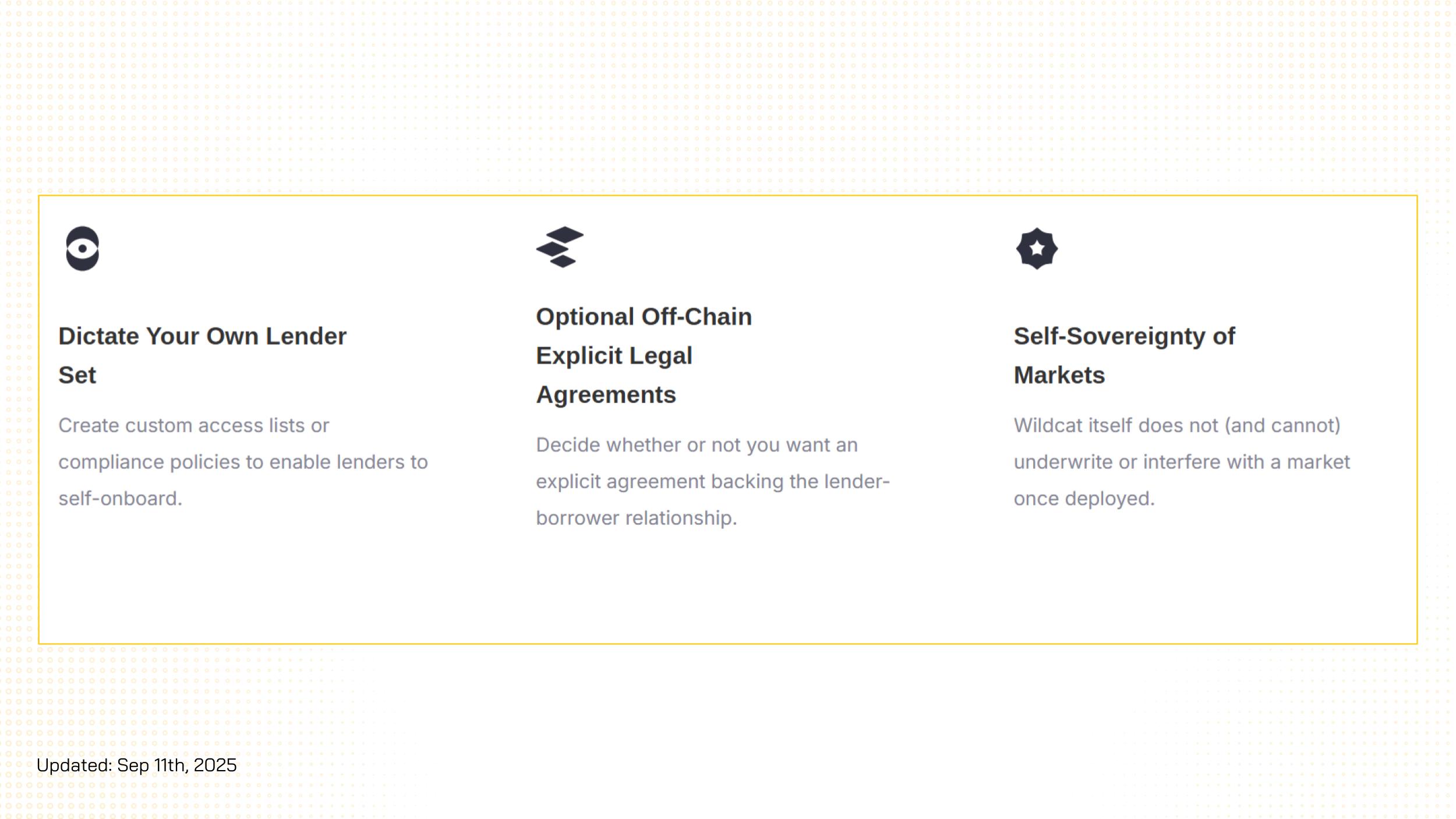
Task: Click the eye icon above Dictate Your Own Lender Set
Action: [x=82, y=249]
